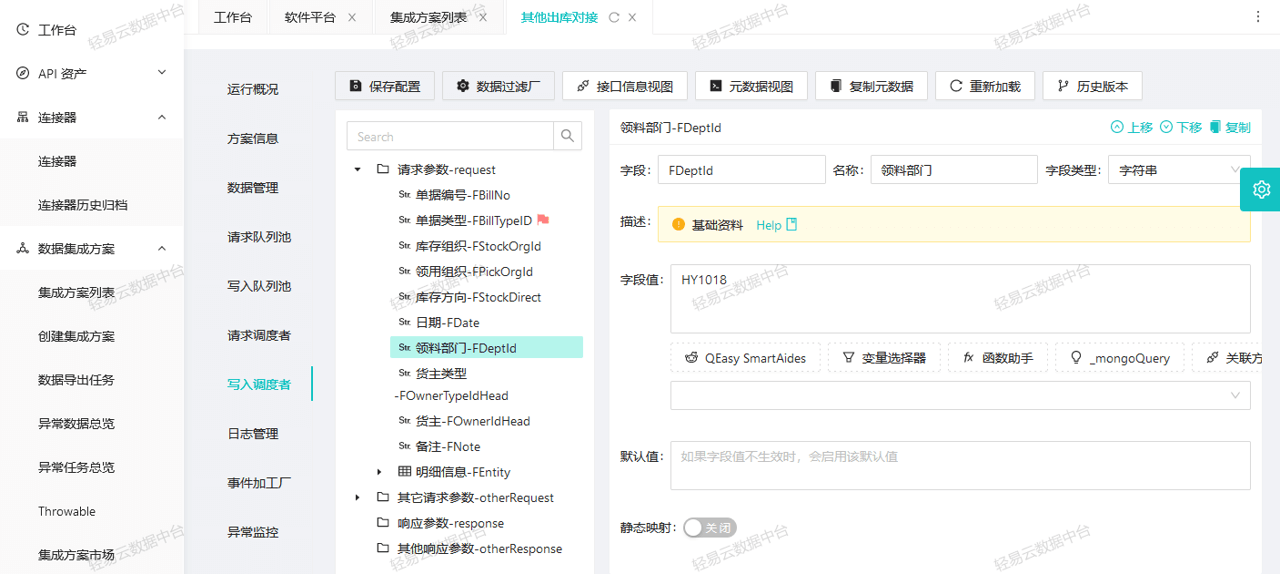
Task: Move field down with 下移
Action: (x=1181, y=127)
